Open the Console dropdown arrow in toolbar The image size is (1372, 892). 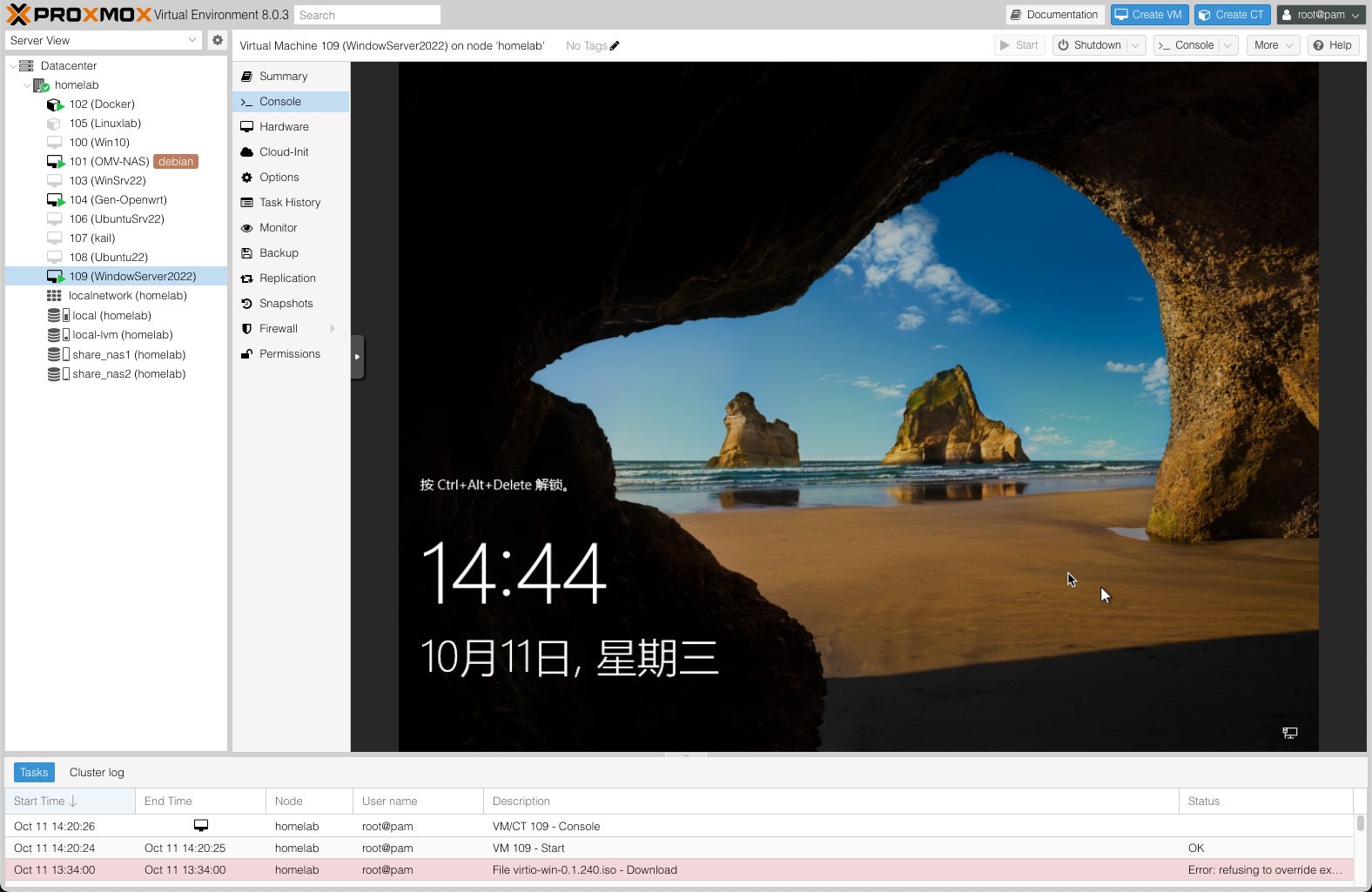click(x=1227, y=45)
